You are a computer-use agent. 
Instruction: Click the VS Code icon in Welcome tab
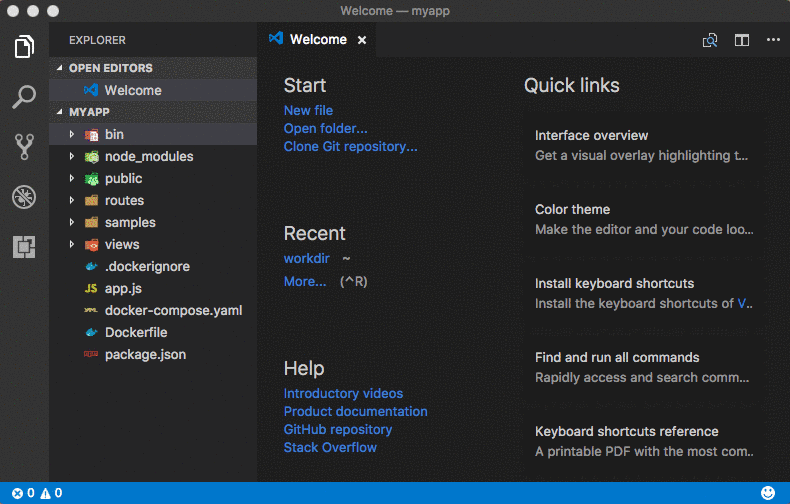click(x=276, y=38)
